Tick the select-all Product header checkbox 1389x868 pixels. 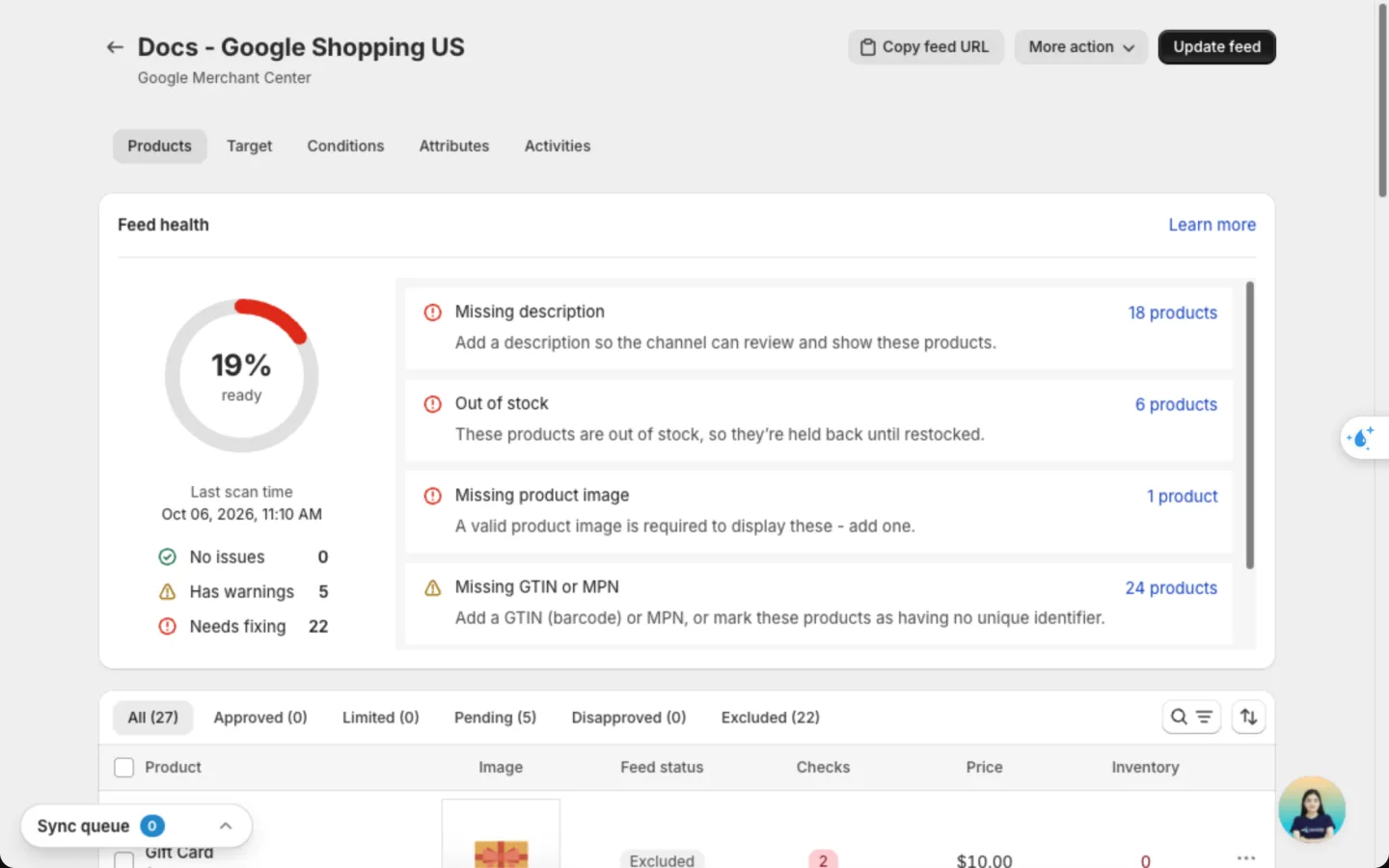[124, 768]
